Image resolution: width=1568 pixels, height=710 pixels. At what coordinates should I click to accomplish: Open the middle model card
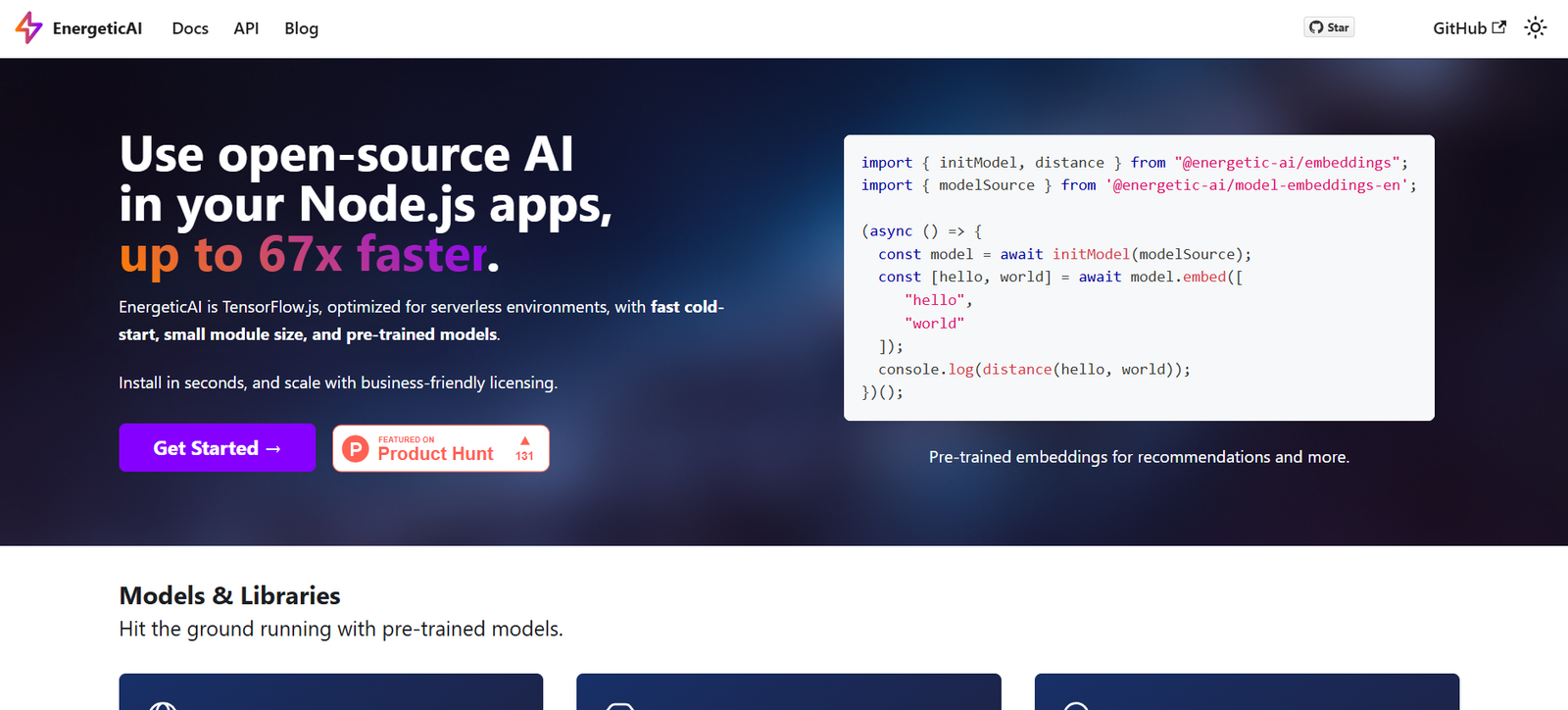tap(788, 692)
